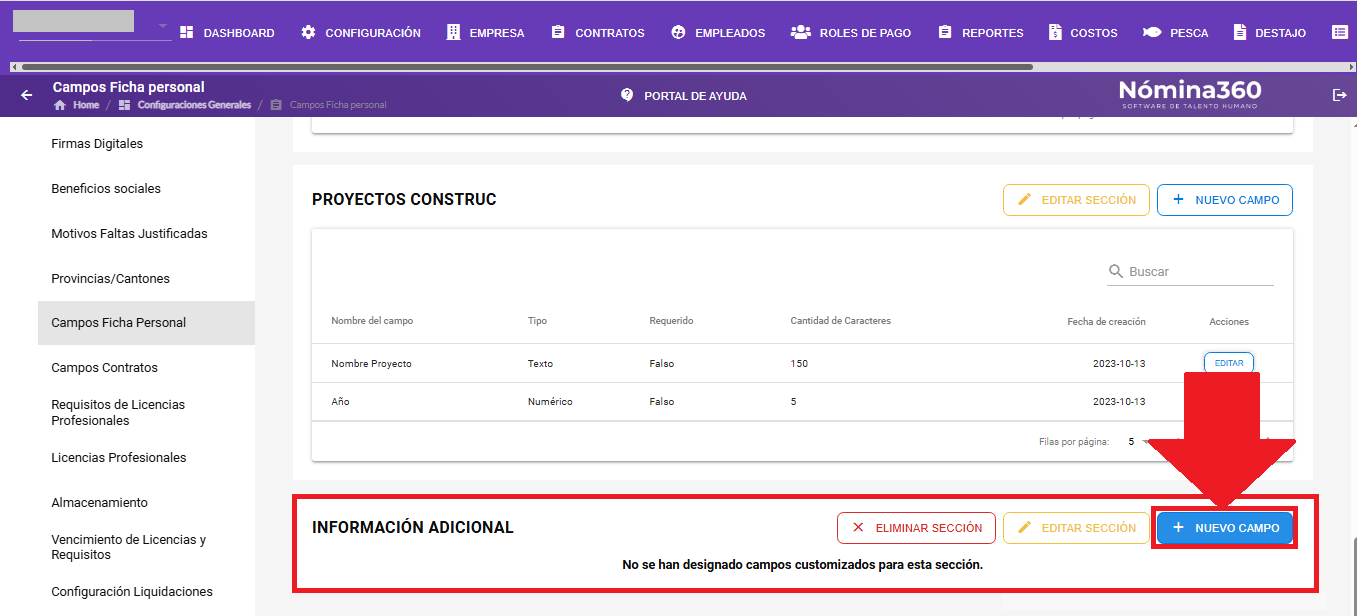The image size is (1357, 616).
Task: Open the Dashboard menu
Action: click(227, 33)
